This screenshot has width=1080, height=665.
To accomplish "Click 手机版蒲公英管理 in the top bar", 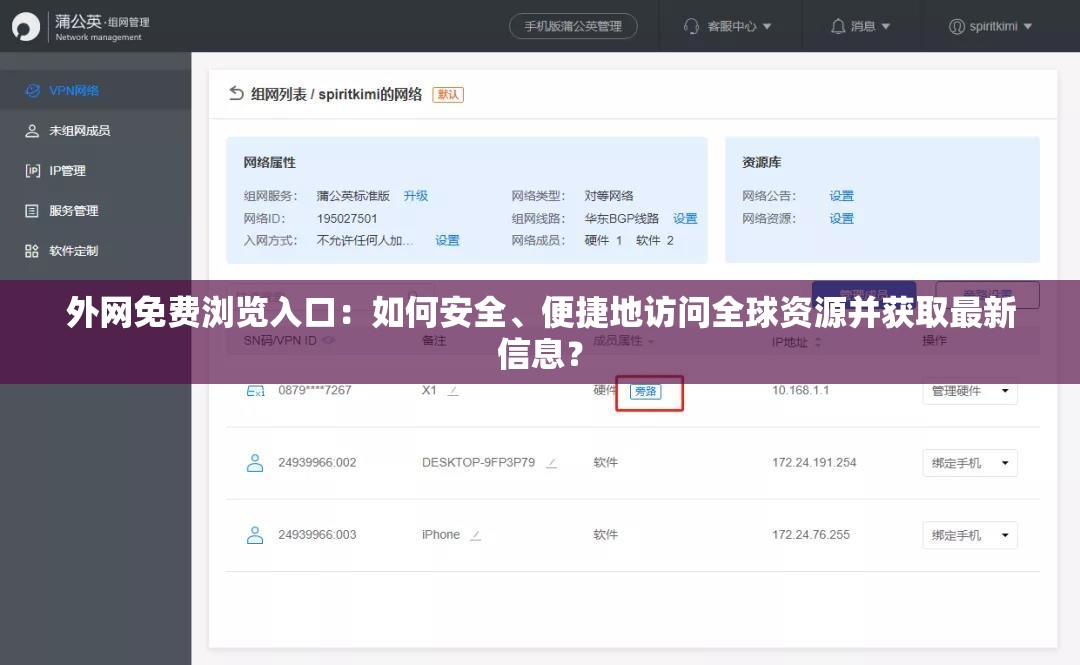I will pyautogui.click(x=573, y=26).
